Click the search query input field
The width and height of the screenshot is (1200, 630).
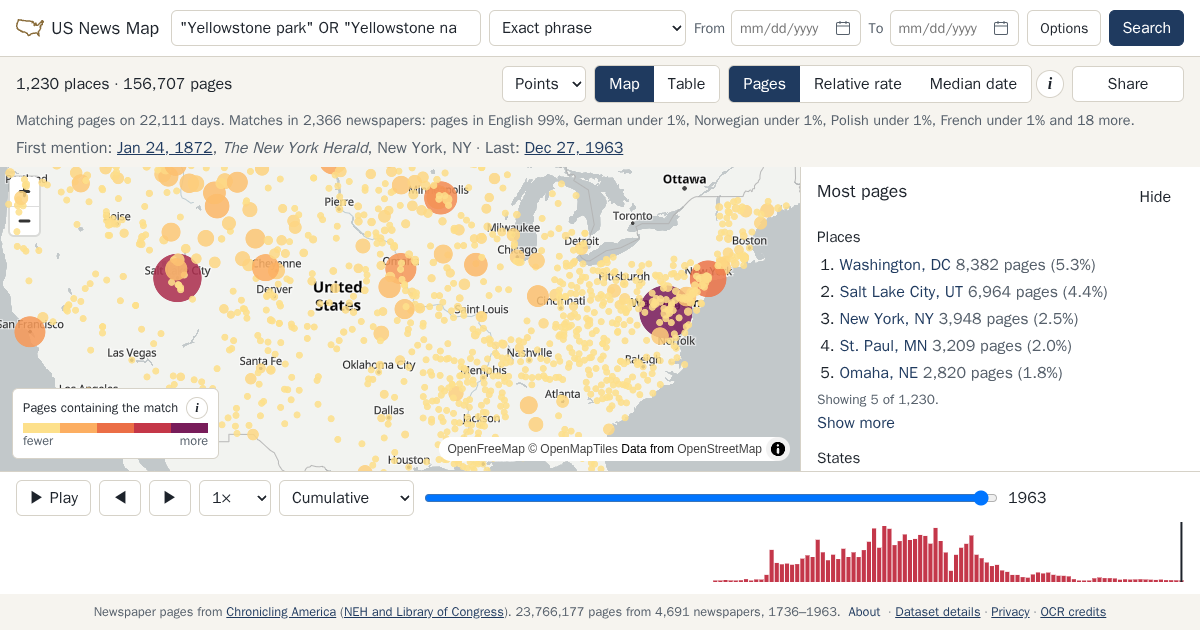tap(326, 28)
